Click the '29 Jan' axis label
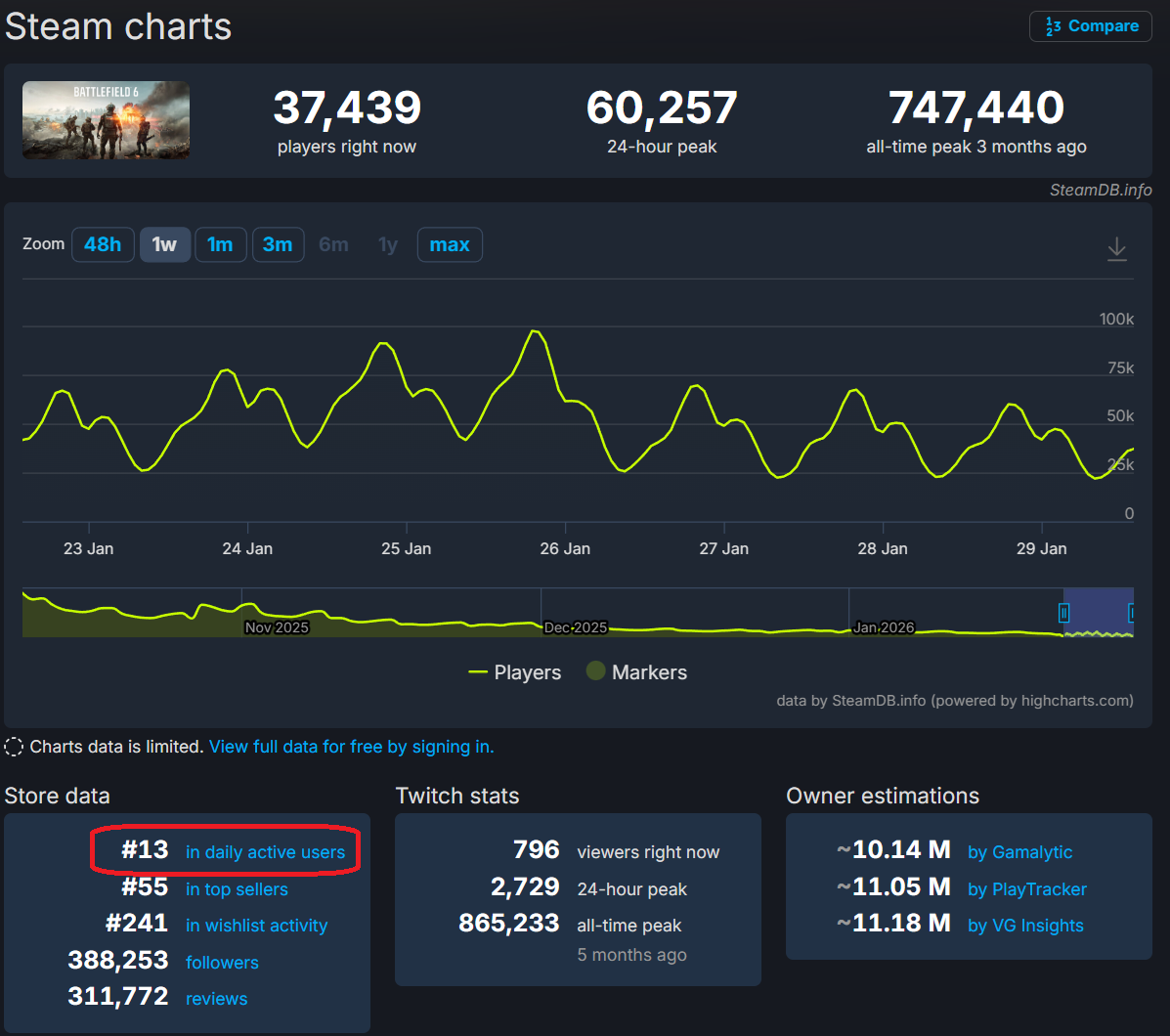This screenshot has height=1036, width=1170. click(1042, 549)
